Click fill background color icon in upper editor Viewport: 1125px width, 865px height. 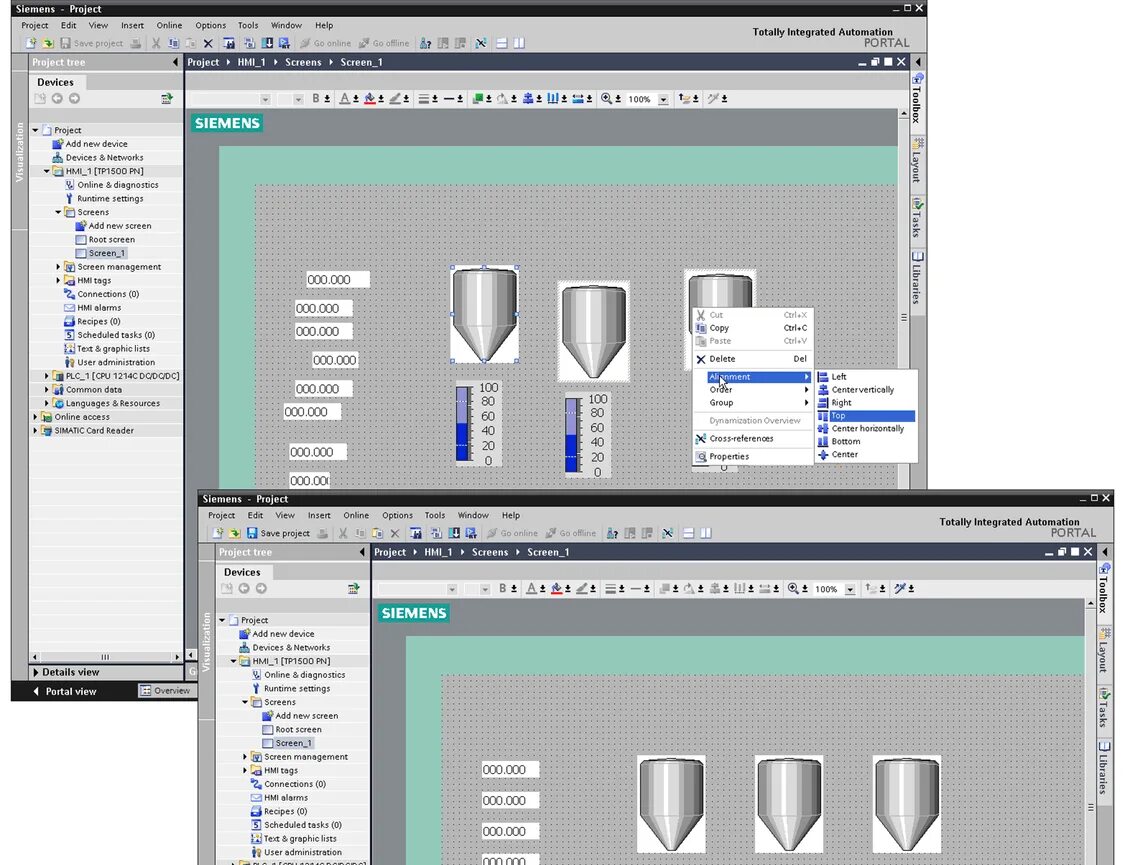(369, 98)
